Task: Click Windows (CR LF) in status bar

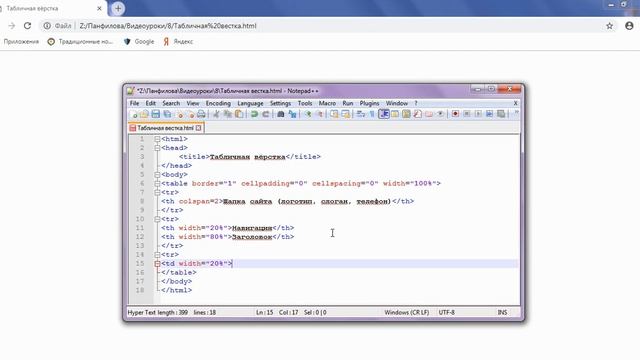Action: coord(407,312)
